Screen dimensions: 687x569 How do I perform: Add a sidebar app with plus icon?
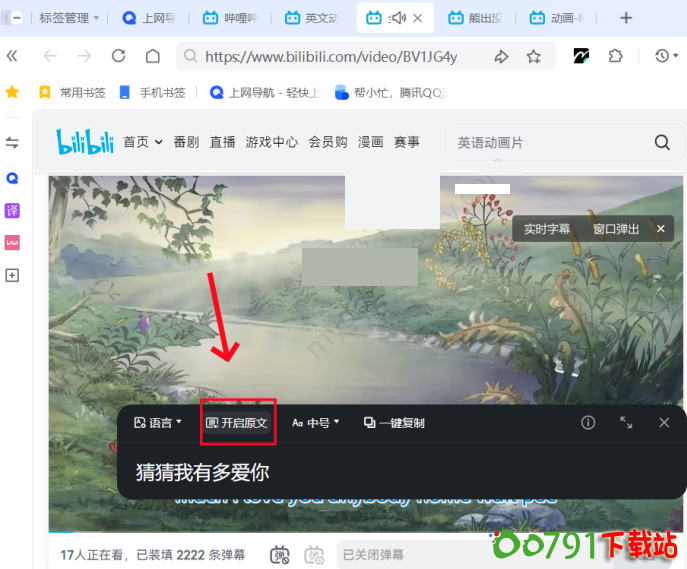[x=12, y=275]
